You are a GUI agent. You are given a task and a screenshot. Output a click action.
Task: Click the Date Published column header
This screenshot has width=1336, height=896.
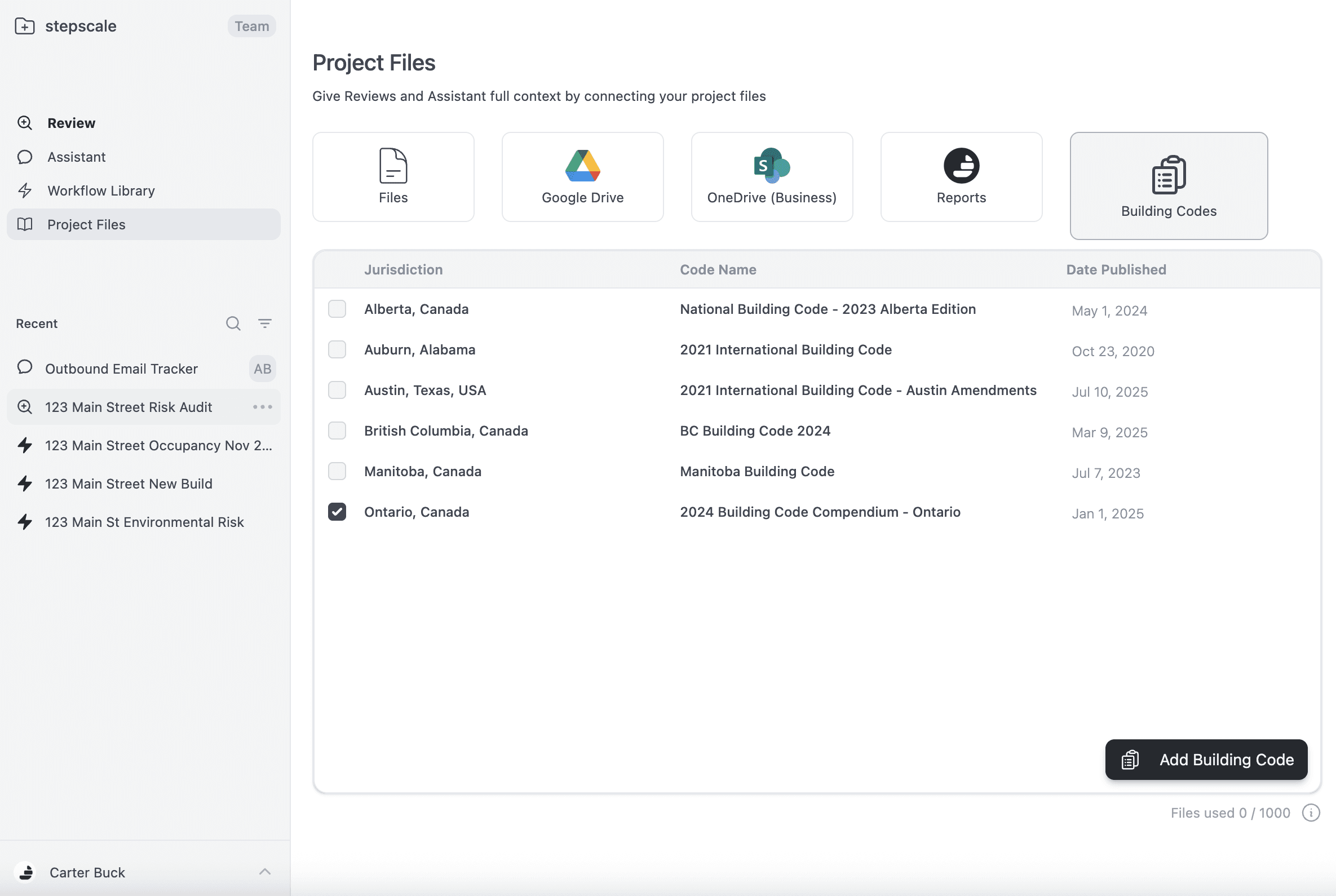[x=1116, y=270]
